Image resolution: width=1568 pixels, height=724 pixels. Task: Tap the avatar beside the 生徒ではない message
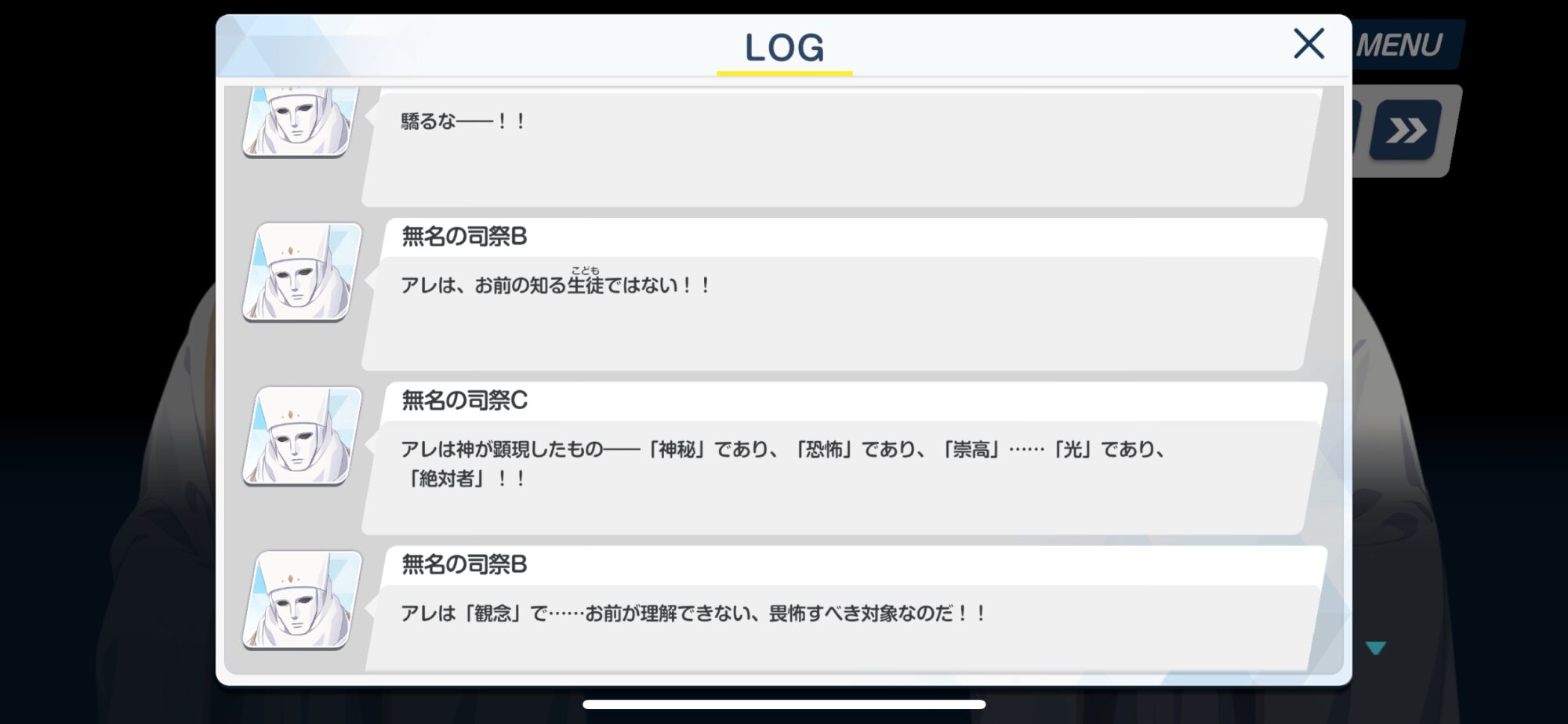(303, 272)
